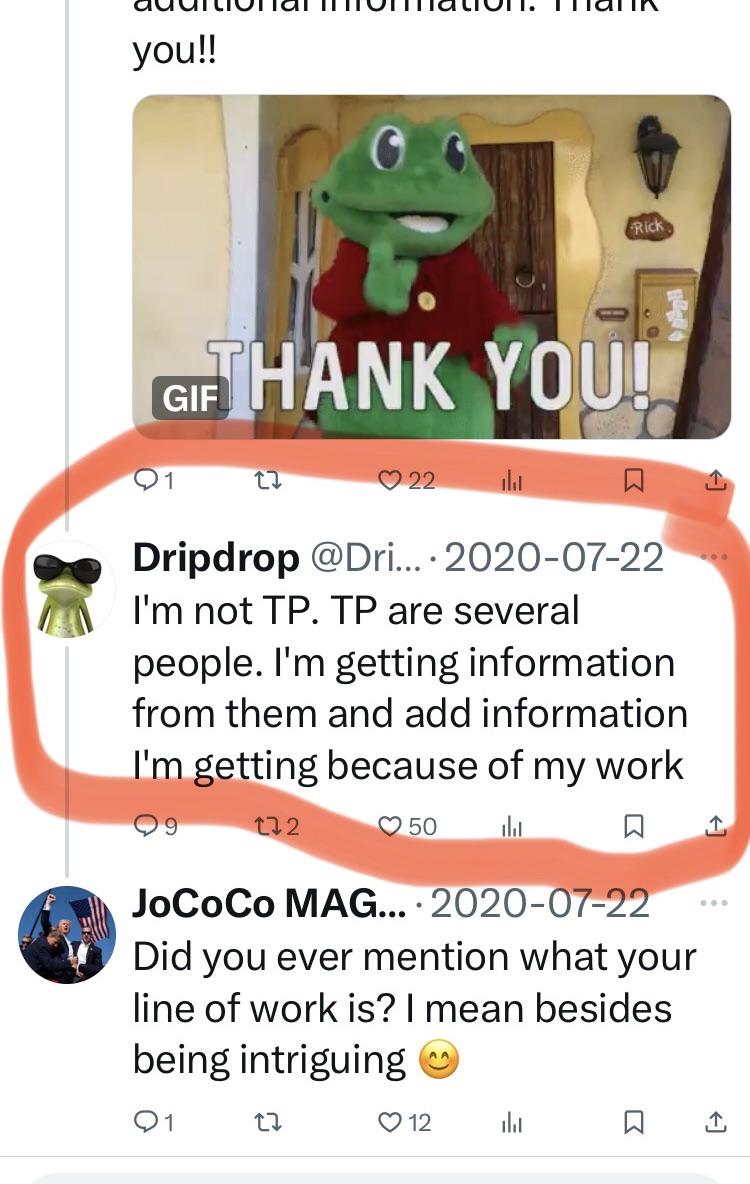The image size is (750, 1184).
Task: Retweet the JoCoCo MAG tweet
Action: [x=266, y=1123]
